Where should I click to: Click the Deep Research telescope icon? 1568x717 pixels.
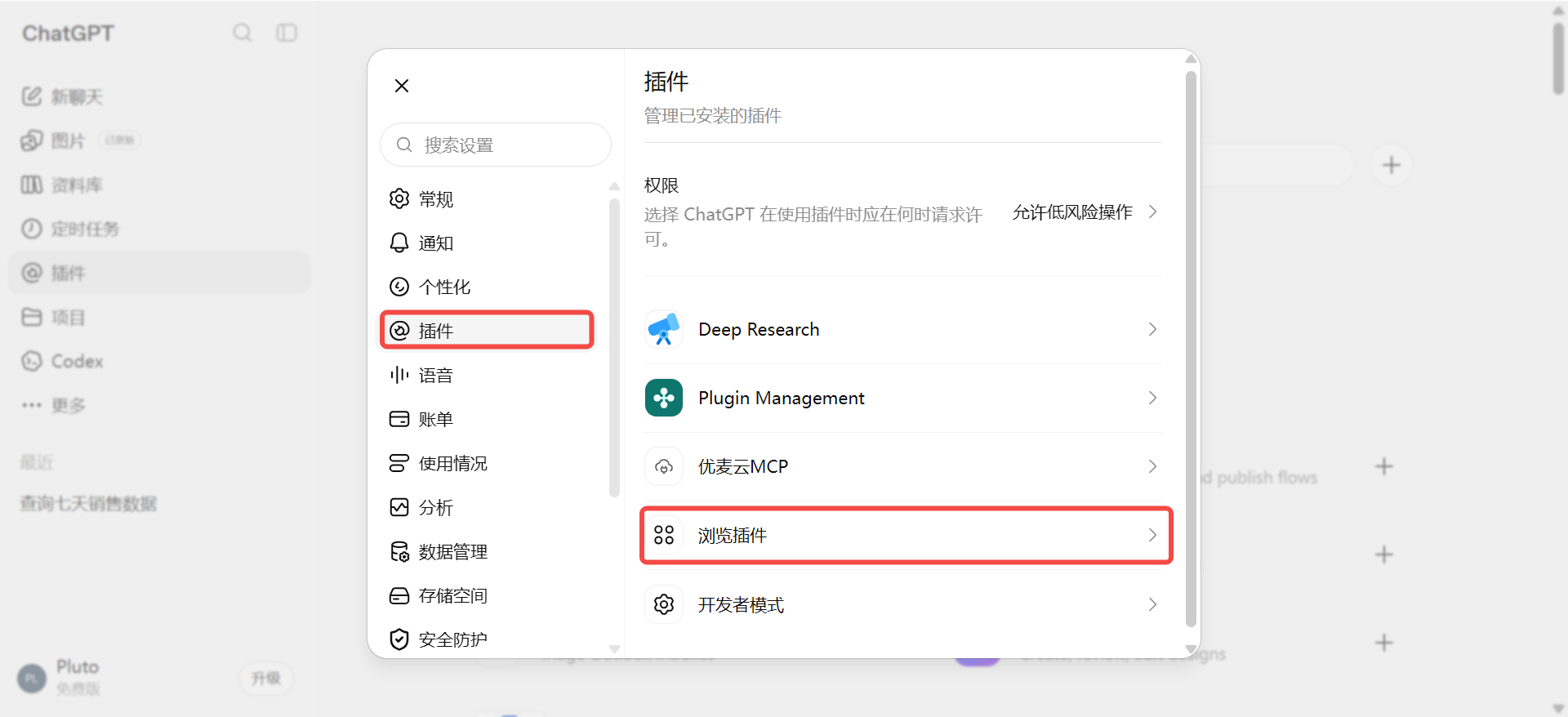click(664, 329)
